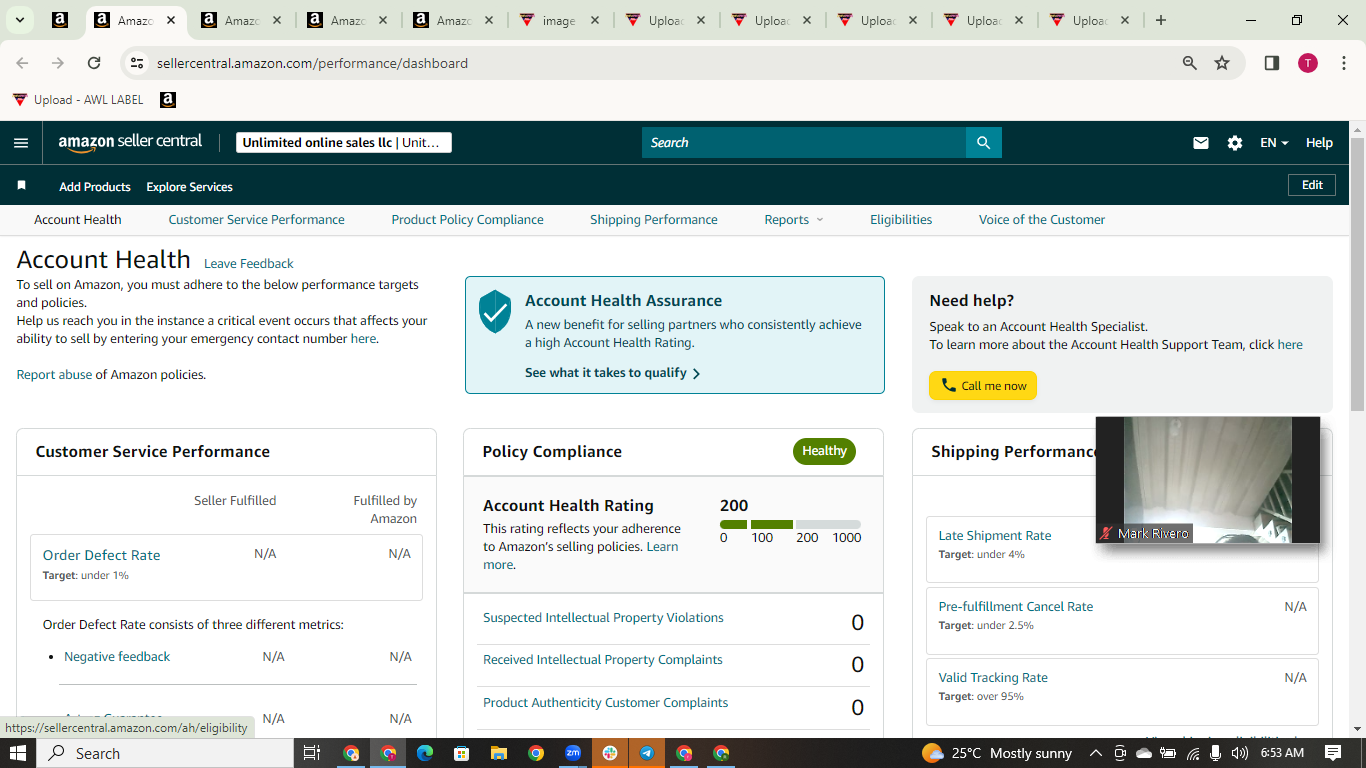Bookmark this page with the star icon

pos(1222,63)
